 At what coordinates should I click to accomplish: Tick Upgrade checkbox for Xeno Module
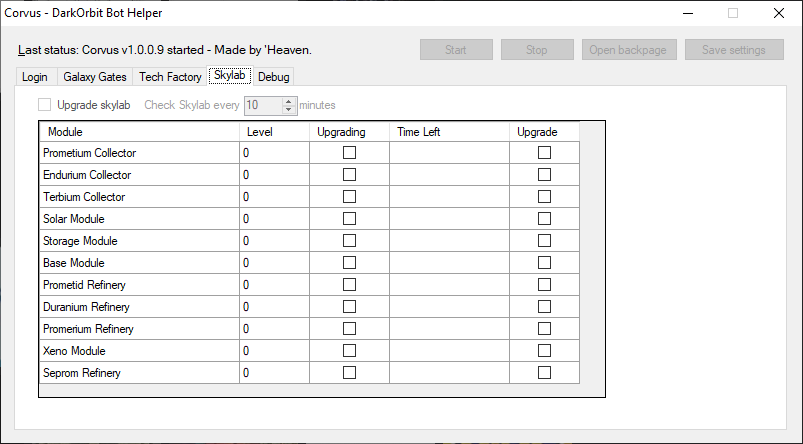tap(544, 351)
